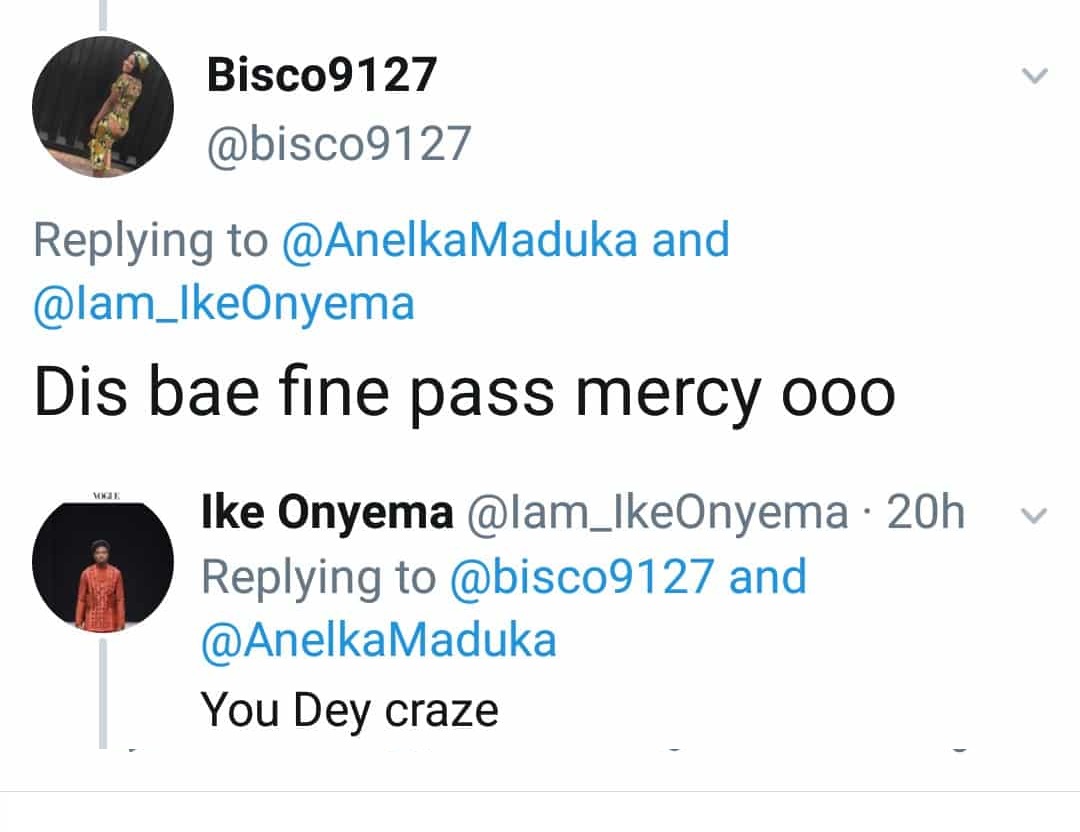Click "Replying to" label in Ike Onyema's tweet
1080x832 pixels.
click(x=319, y=577)
